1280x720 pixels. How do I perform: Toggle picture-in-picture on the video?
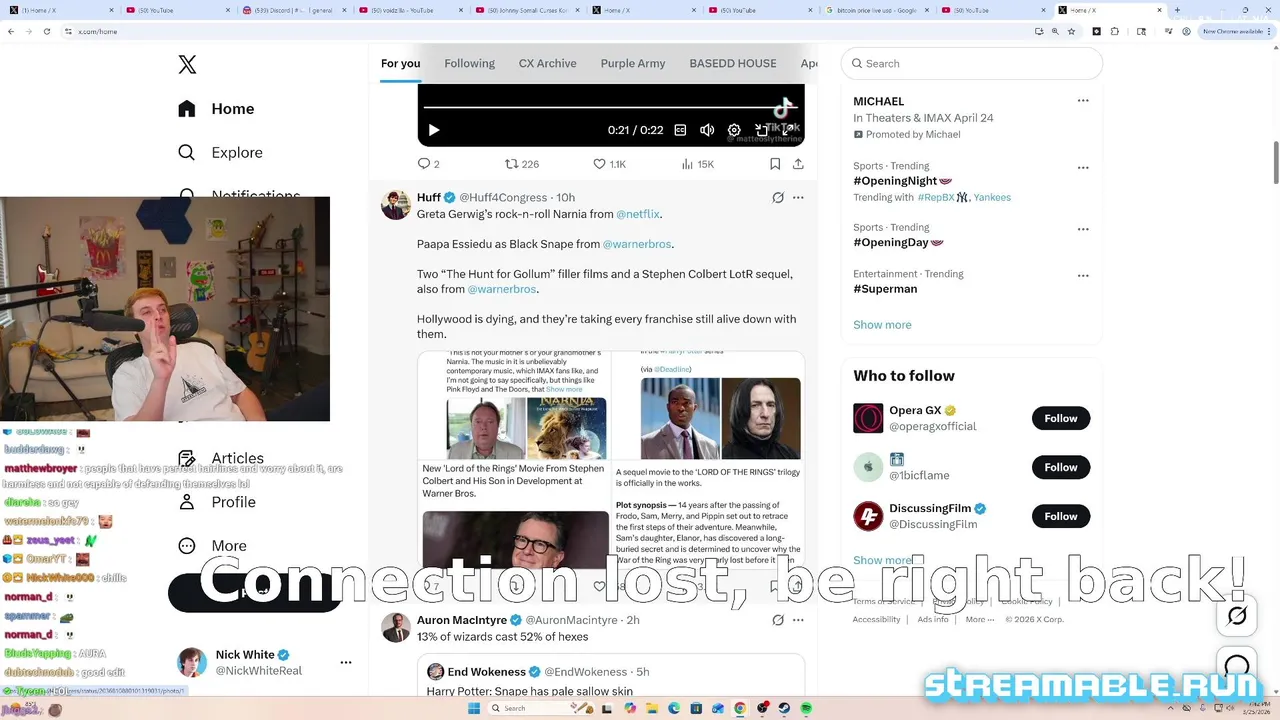(x=761, y=130)
